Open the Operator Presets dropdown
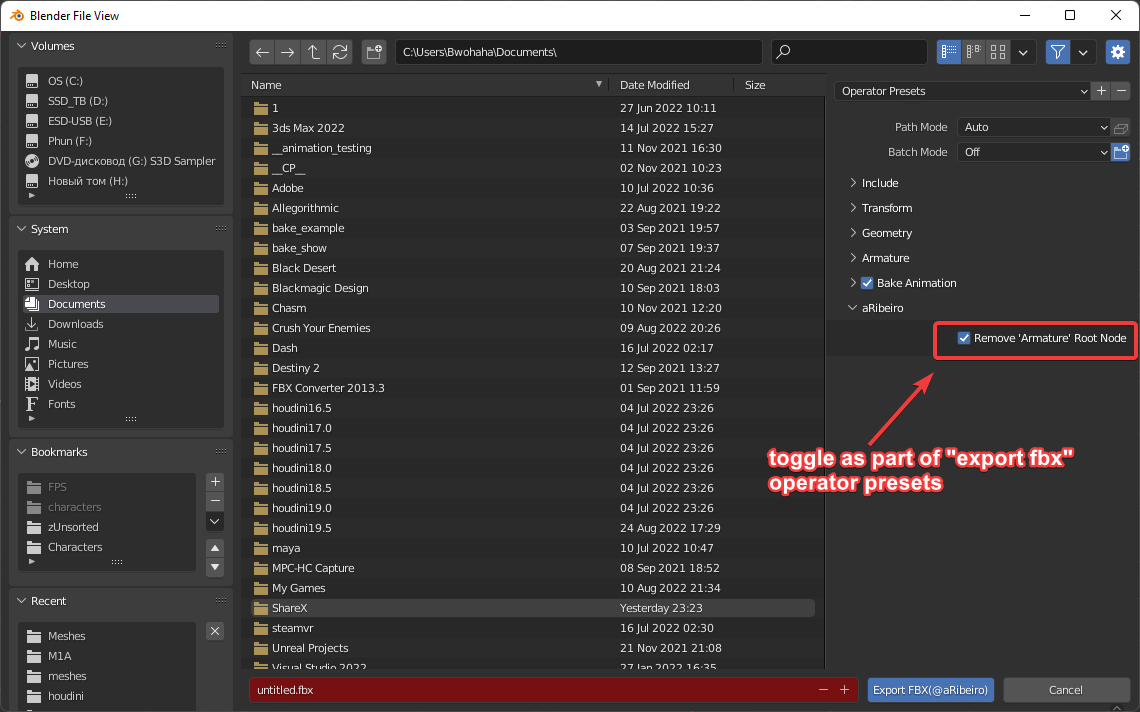The width and height of the screenshot is (1140, 712). (962, 91)
